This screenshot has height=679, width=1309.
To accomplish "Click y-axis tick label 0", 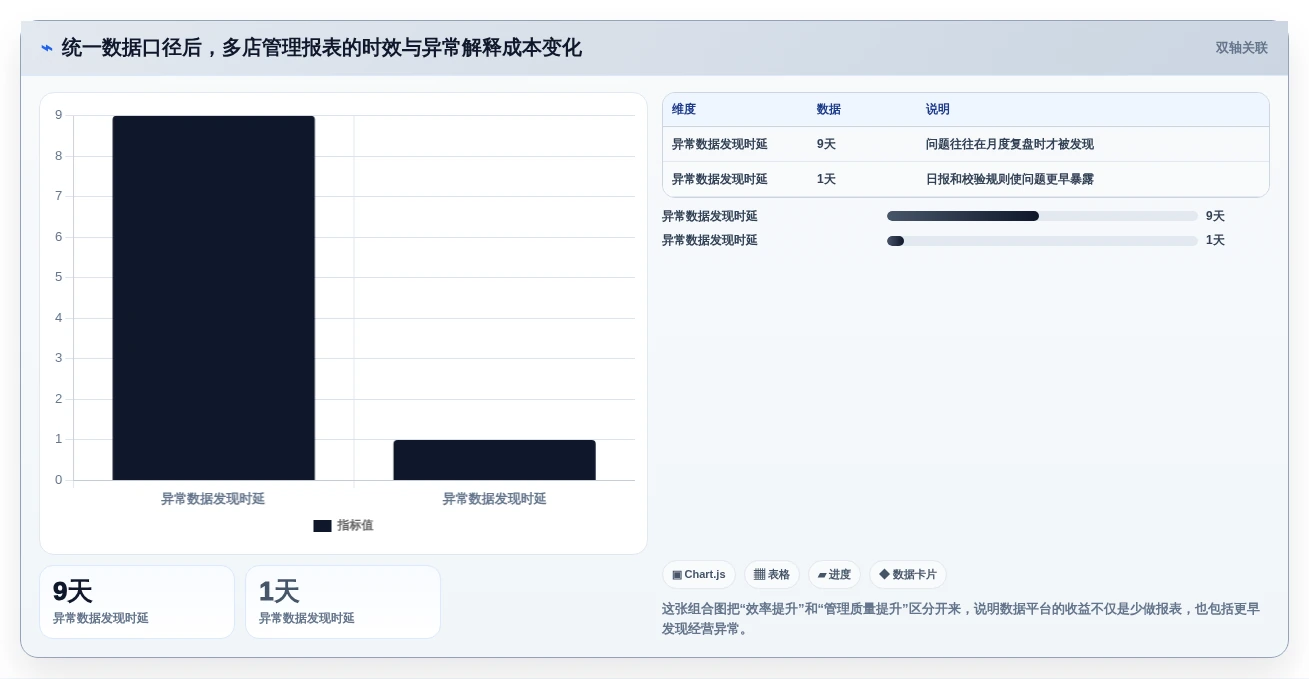I will [x=59, y=480].
